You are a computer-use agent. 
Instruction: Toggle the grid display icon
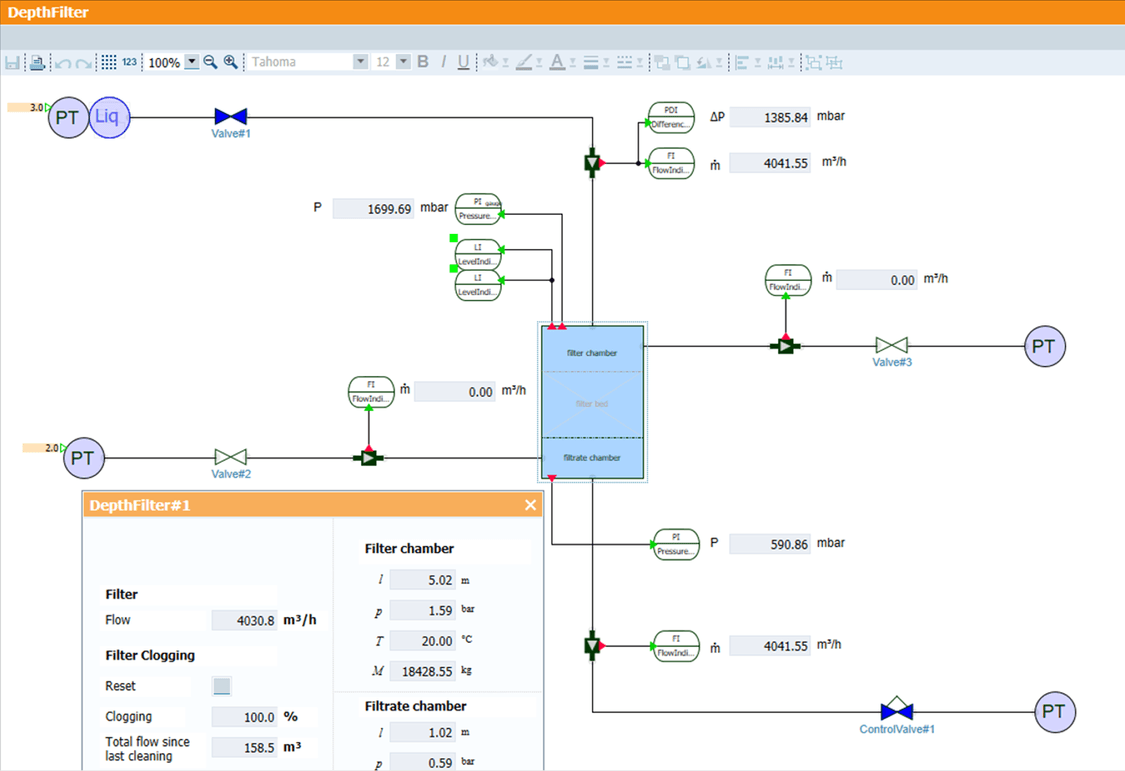click(109, 62)
